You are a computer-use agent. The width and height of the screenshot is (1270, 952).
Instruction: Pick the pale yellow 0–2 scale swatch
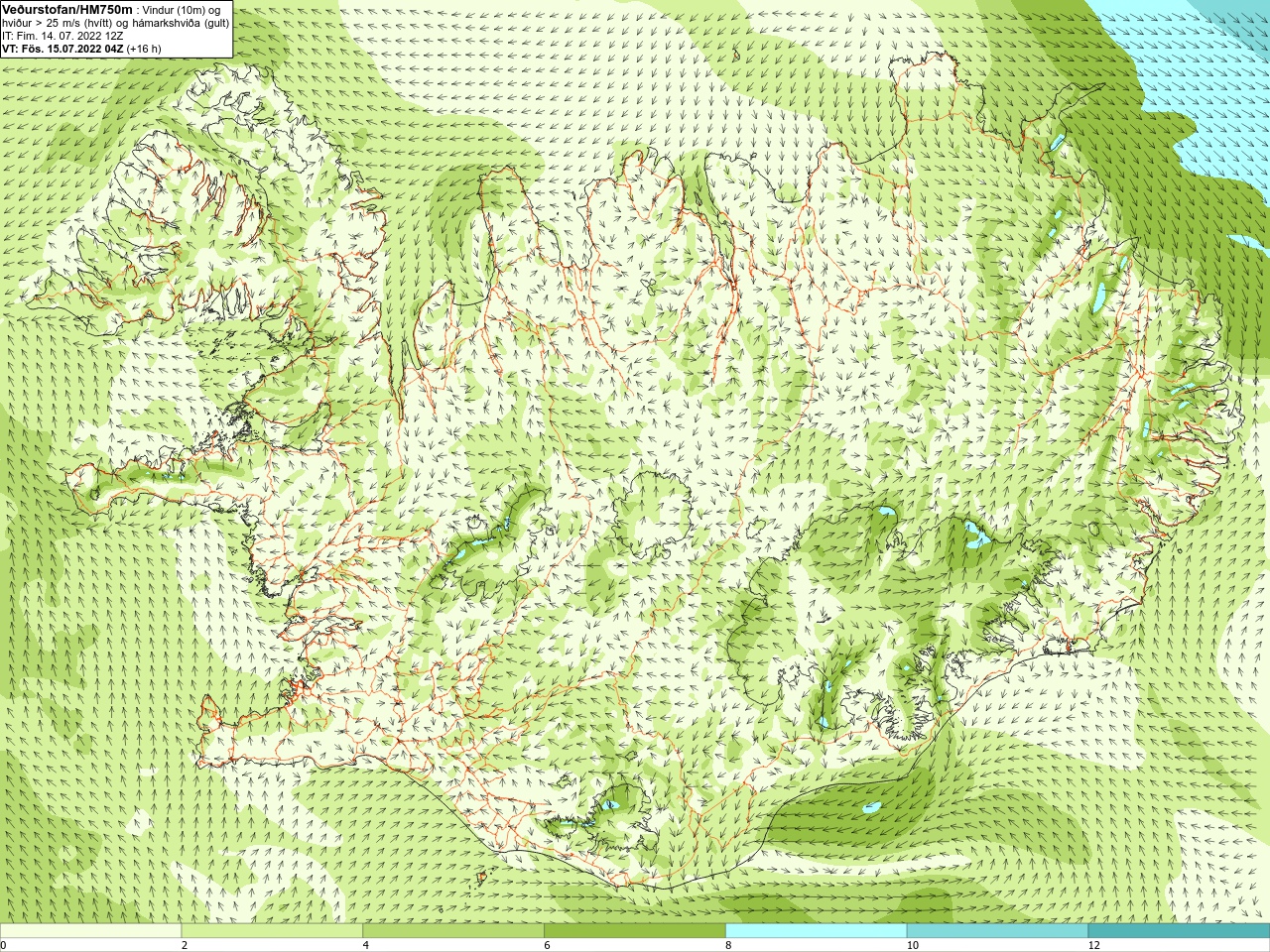[x=90, y=930]
